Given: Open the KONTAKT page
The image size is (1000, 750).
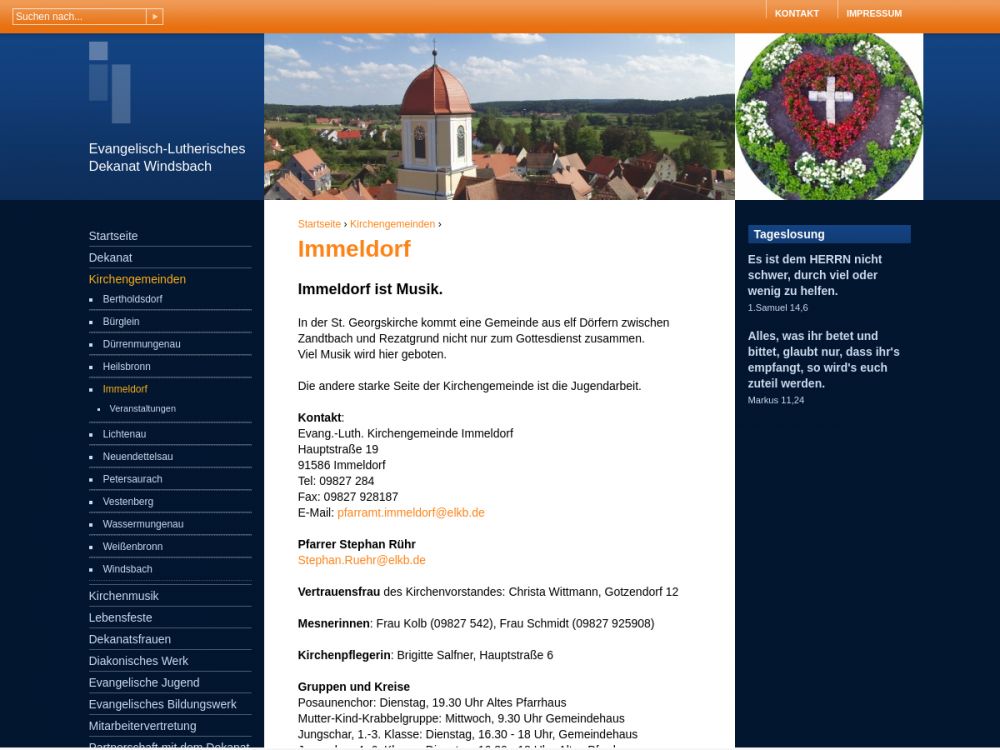Looking at the screenshot, I should tap(796, 13).
